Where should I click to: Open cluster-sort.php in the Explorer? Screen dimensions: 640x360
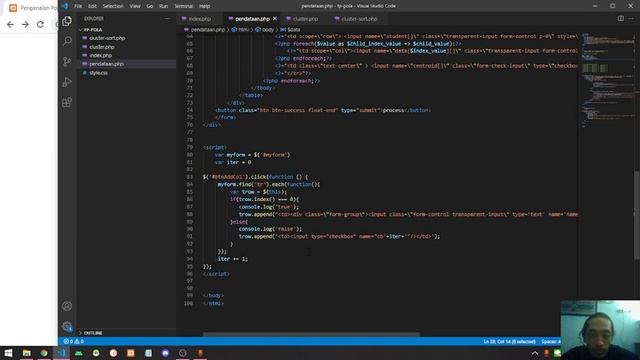107,38
